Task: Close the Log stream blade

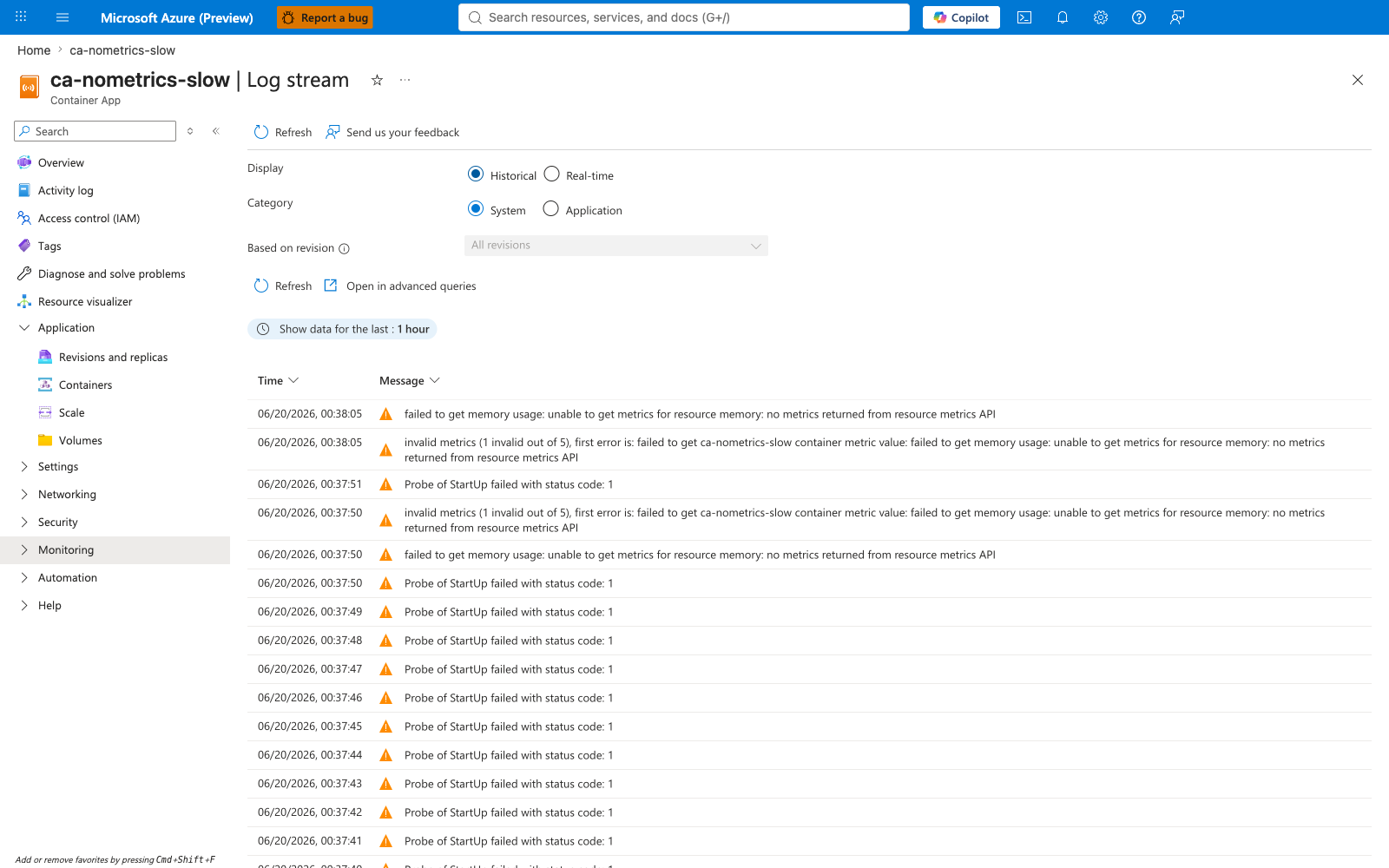Action: click(x=1358, y=80)
